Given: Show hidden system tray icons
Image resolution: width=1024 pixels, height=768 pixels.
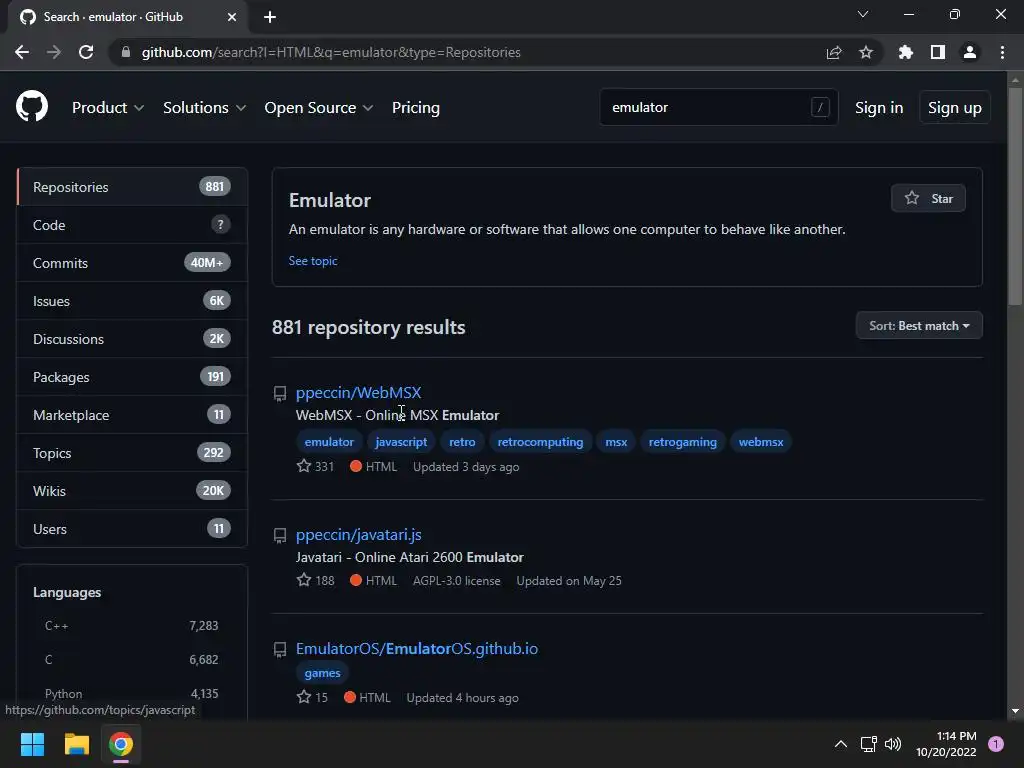Looking at the screenshot, I should click(x=841, y=744).
